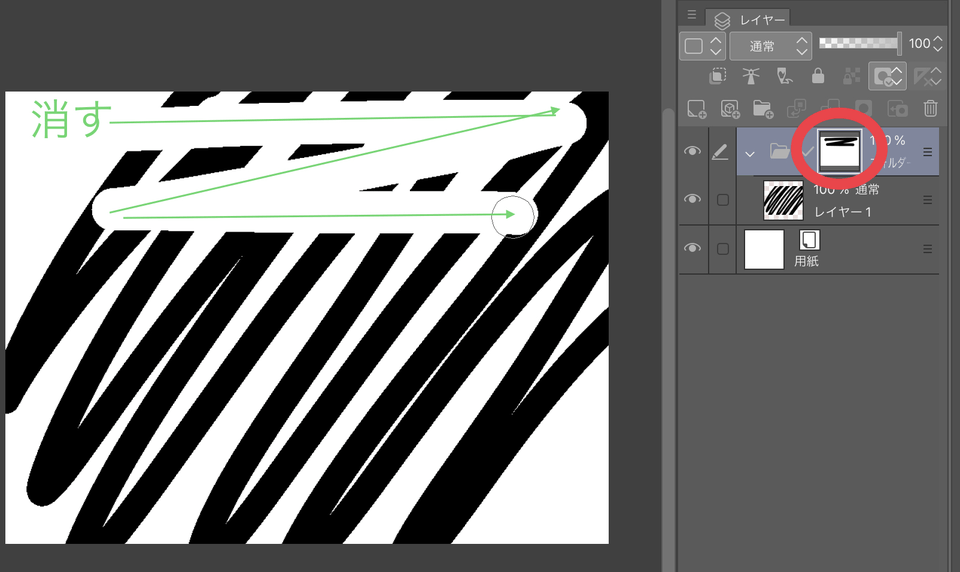The image size is (960, 572).
Task: Open the Enable Mask dropdown button
Action: pyautogui.click(x=887, y=76)
